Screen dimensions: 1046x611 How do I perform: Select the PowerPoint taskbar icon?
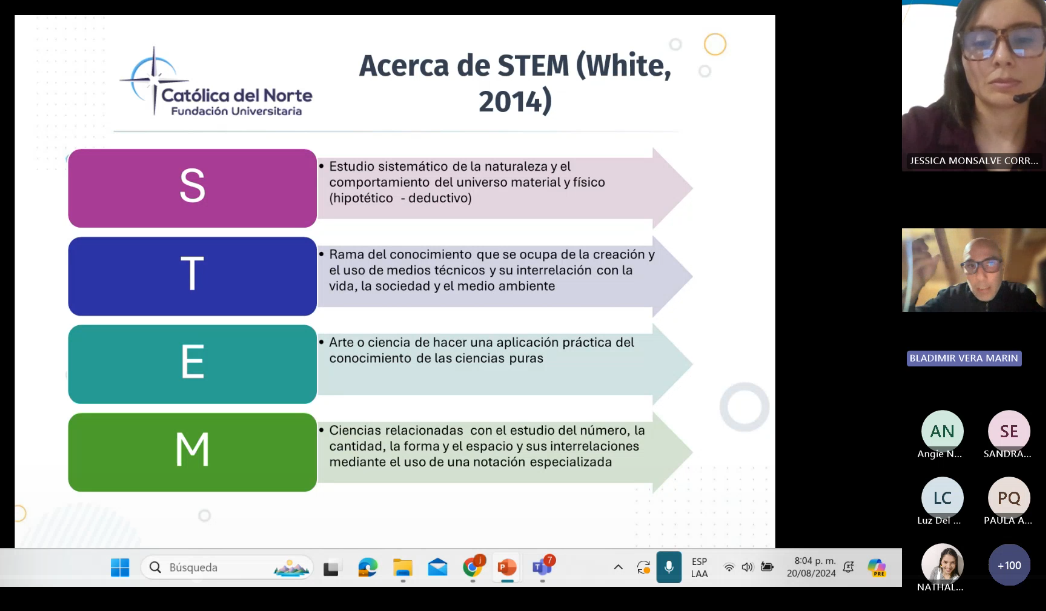pos(507,568)
